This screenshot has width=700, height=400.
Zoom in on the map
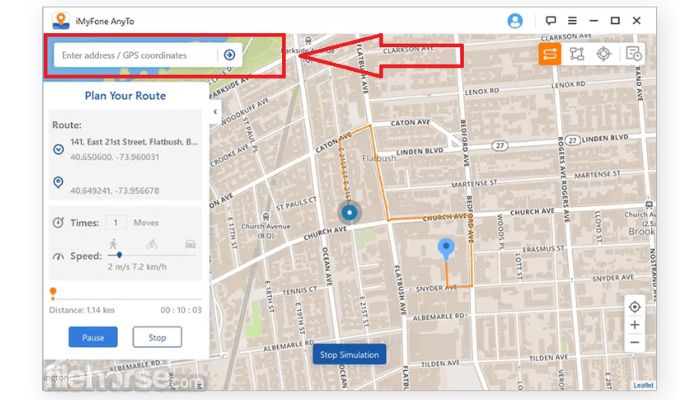634,325
